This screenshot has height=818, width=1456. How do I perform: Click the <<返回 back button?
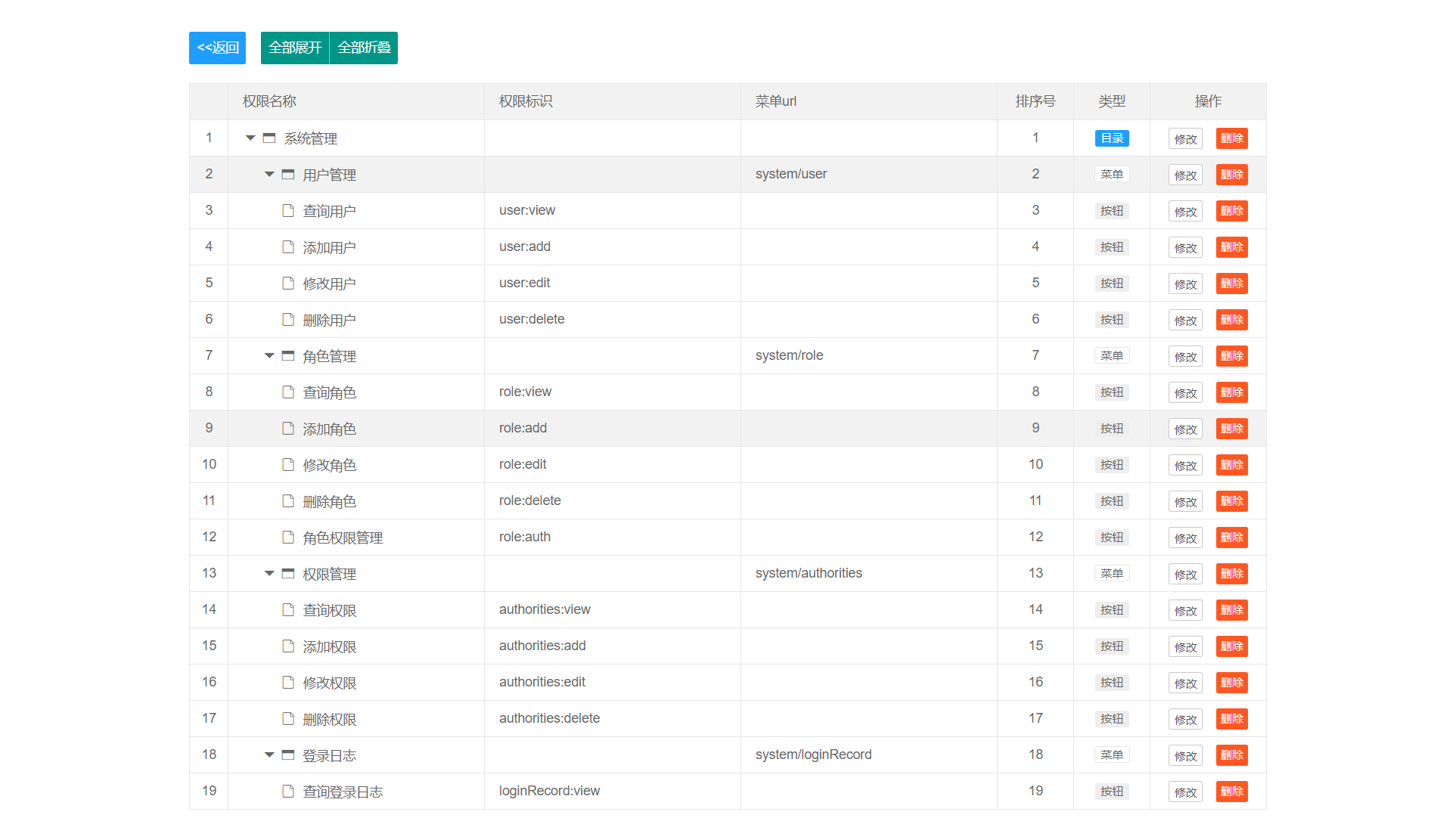pos(217,48)
